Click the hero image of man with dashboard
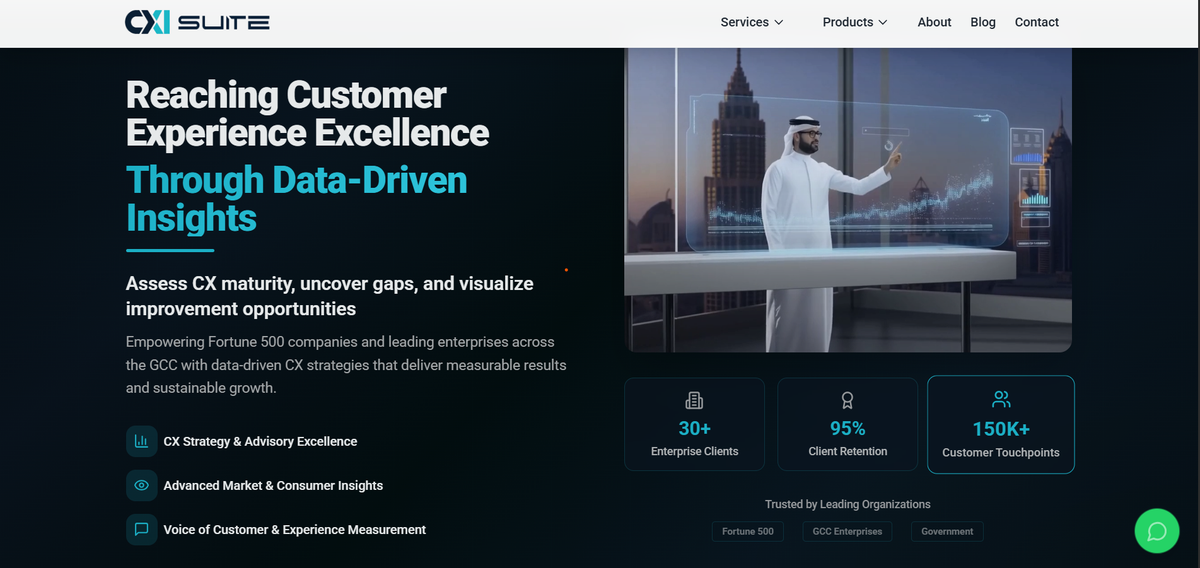 848,200
